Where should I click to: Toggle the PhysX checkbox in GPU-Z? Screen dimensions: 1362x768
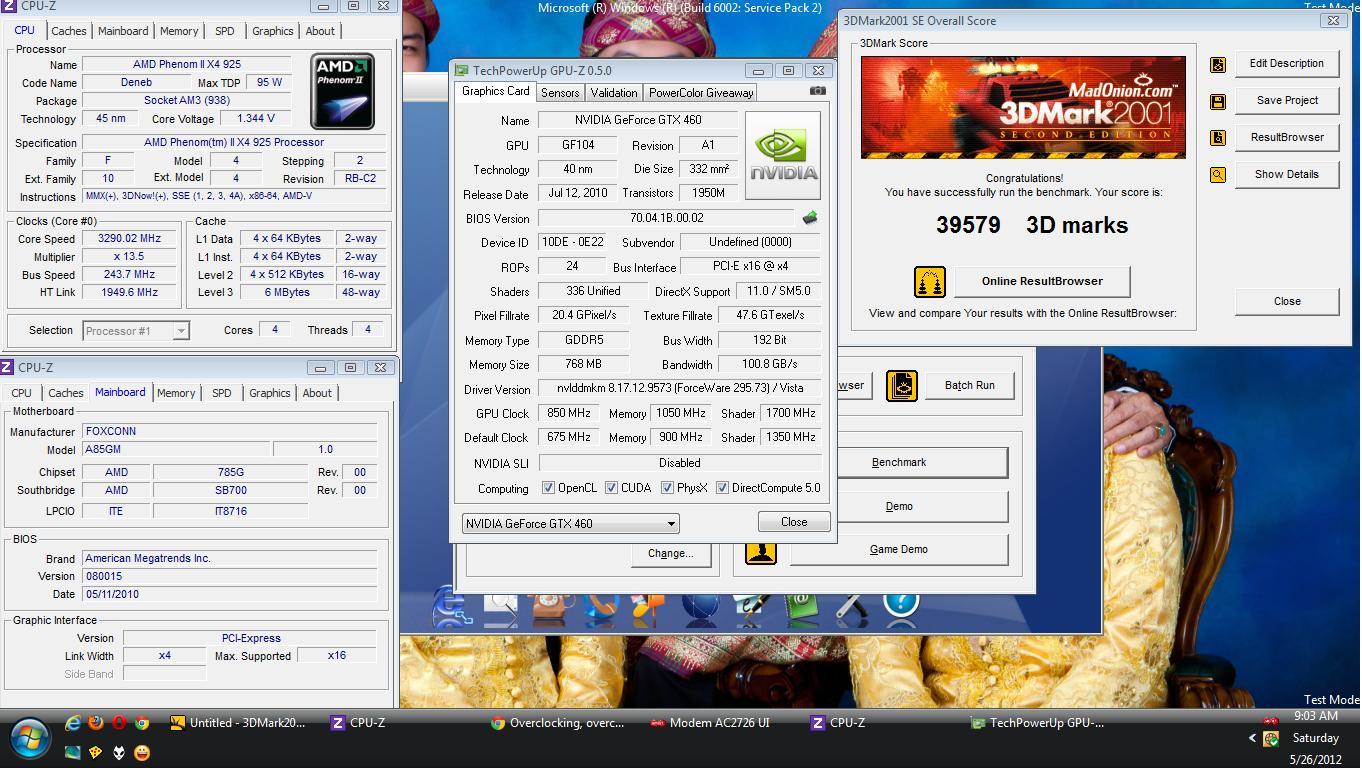pos(667,488)
